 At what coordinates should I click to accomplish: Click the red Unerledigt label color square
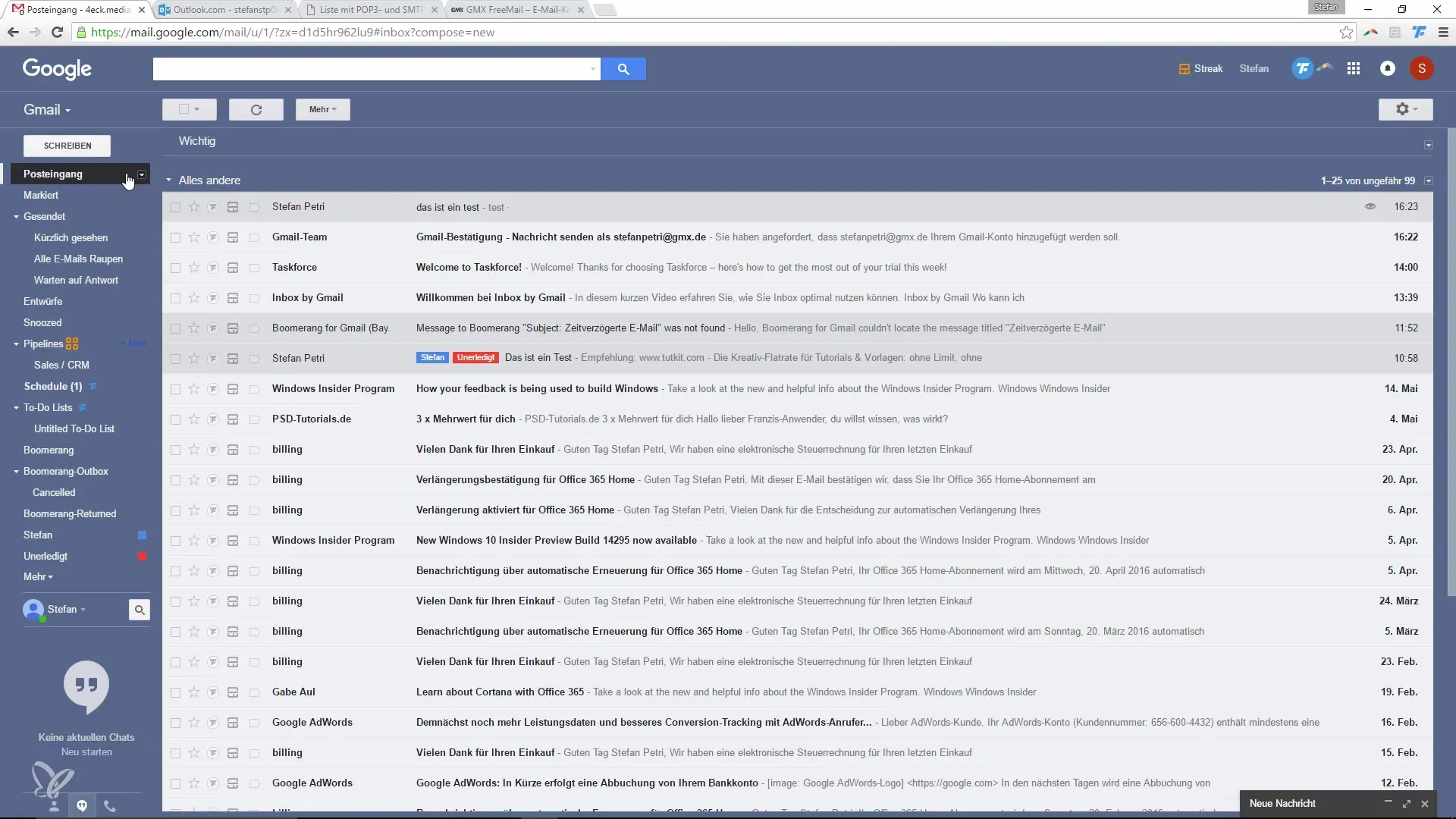[142, 557]
